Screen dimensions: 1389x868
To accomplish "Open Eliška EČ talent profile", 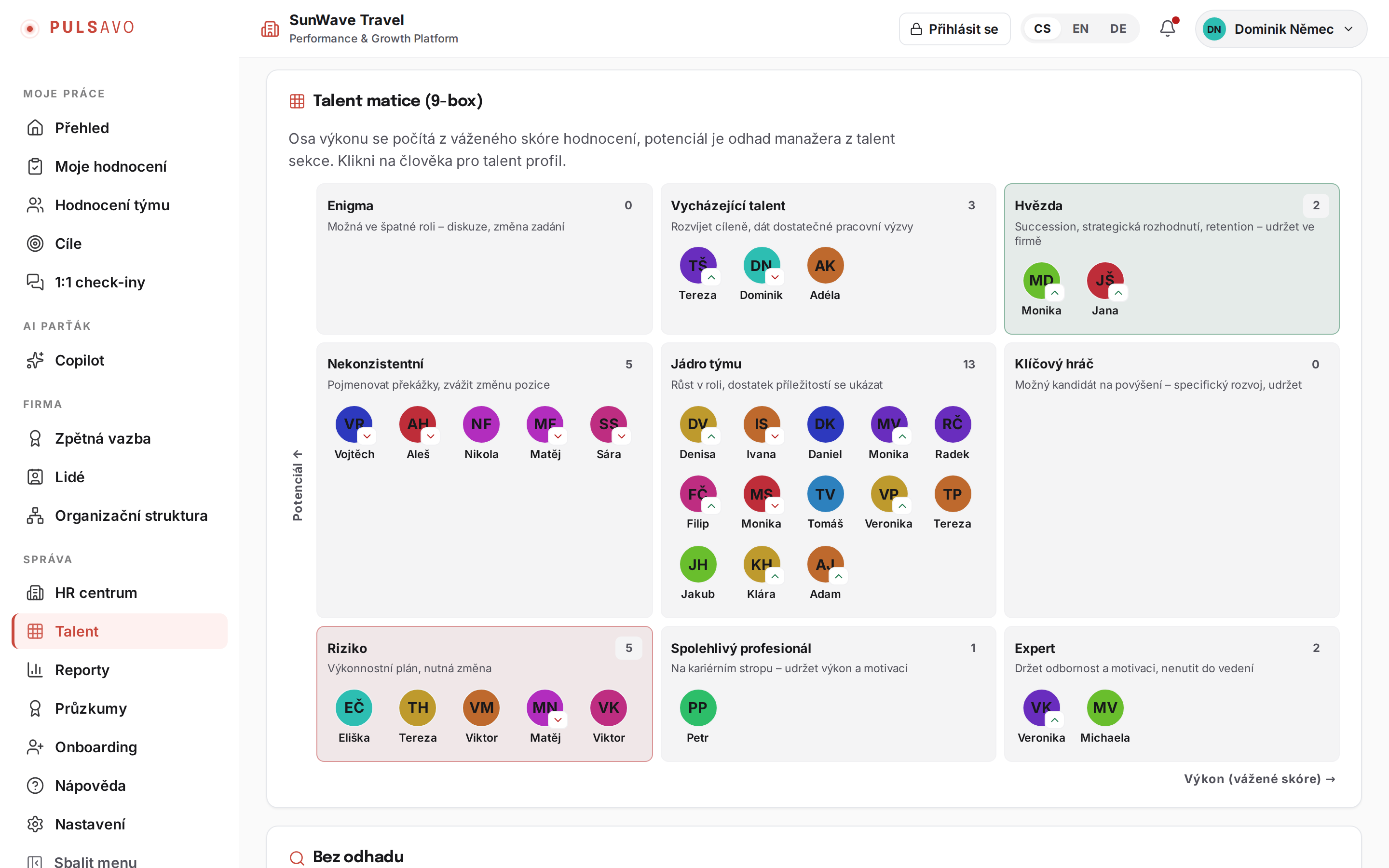I will (x=354, y=717).
